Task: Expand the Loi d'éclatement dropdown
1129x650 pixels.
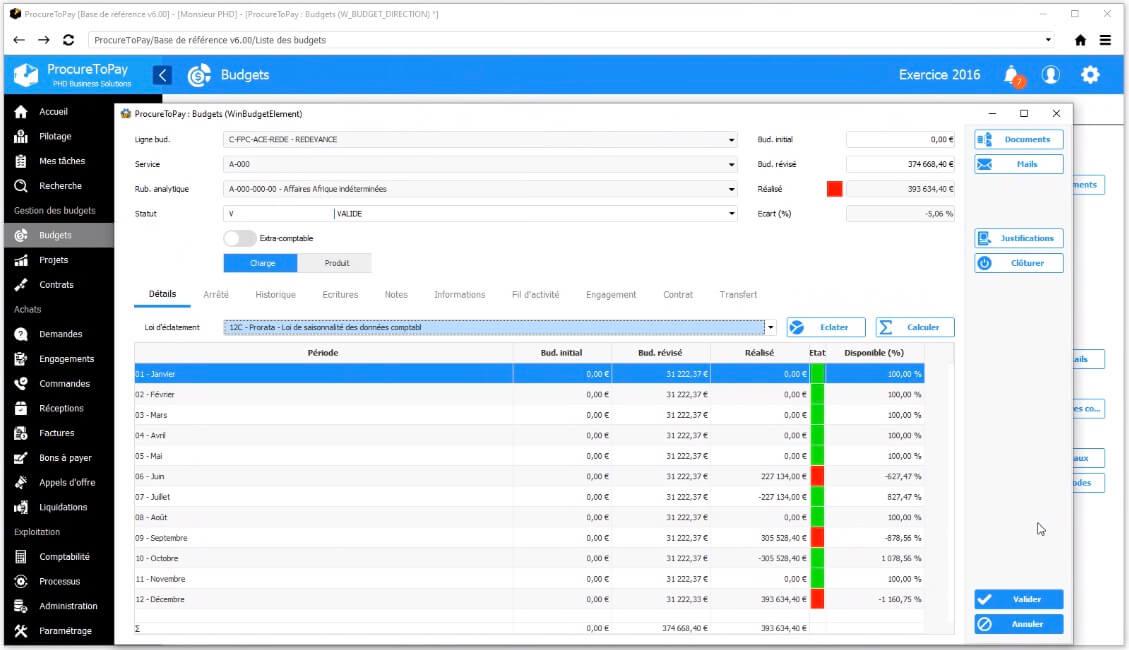Action: click(x=770, y=327)
